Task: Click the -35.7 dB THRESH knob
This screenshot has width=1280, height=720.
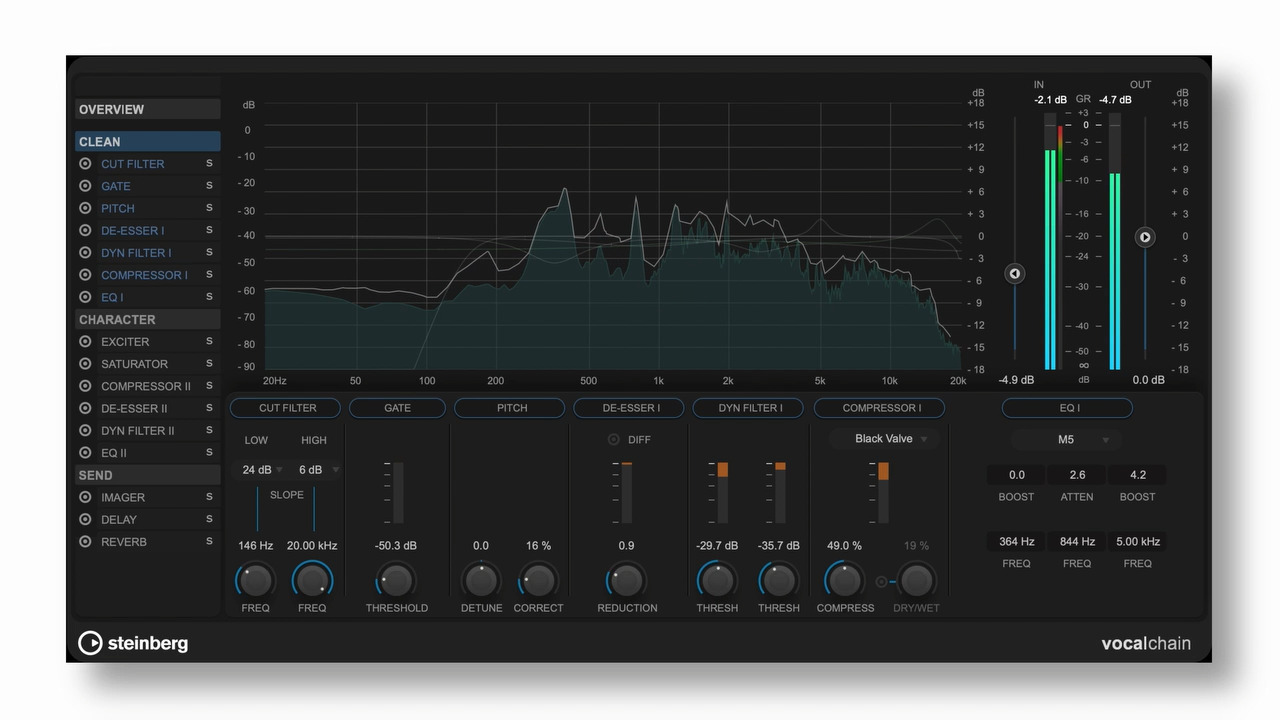Action: tap(778, 579)
